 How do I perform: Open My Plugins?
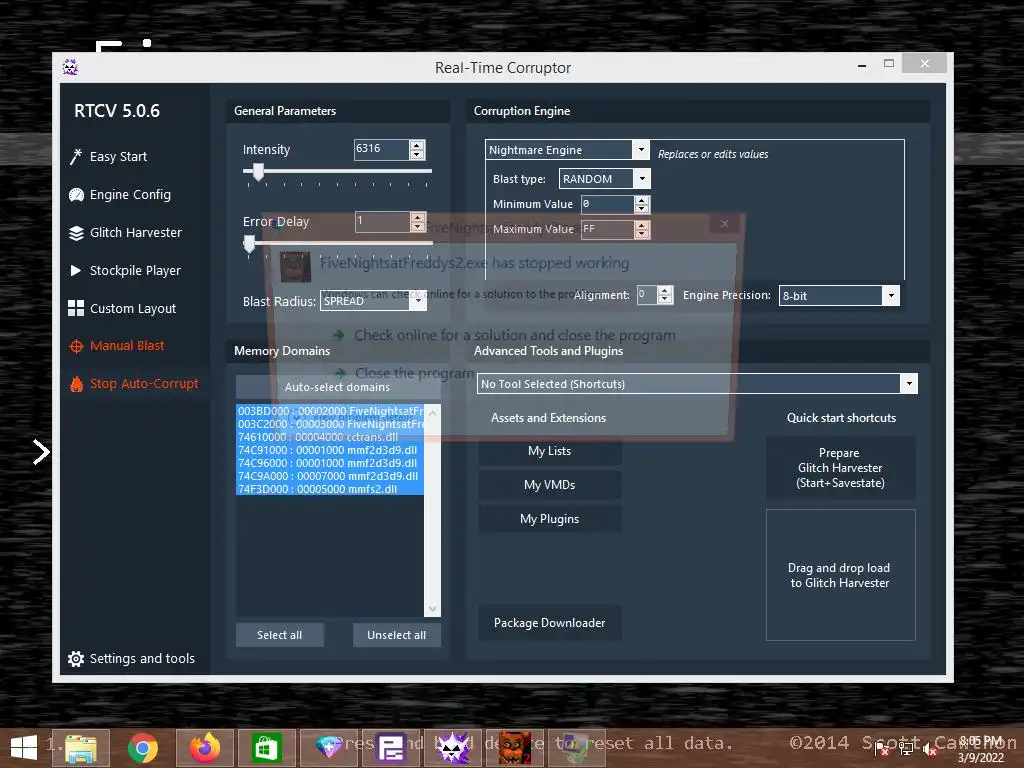coord(550,519)
